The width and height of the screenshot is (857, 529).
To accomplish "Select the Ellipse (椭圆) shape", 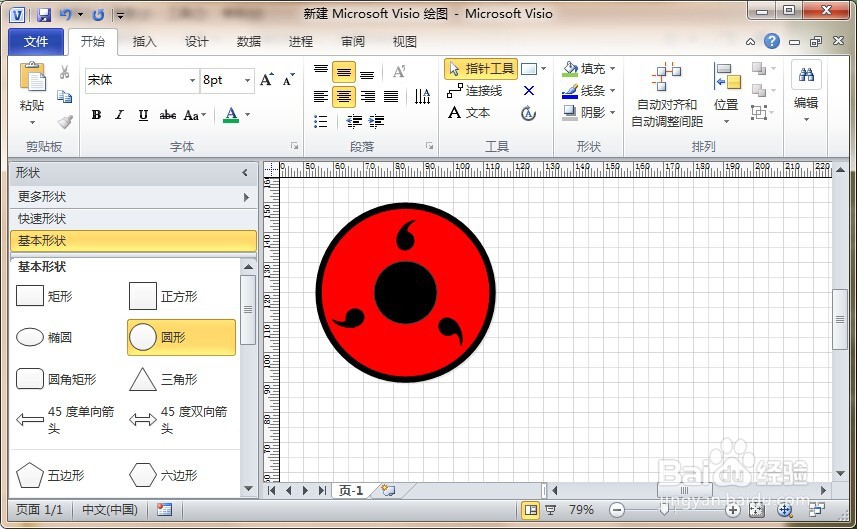I will 45,337.
